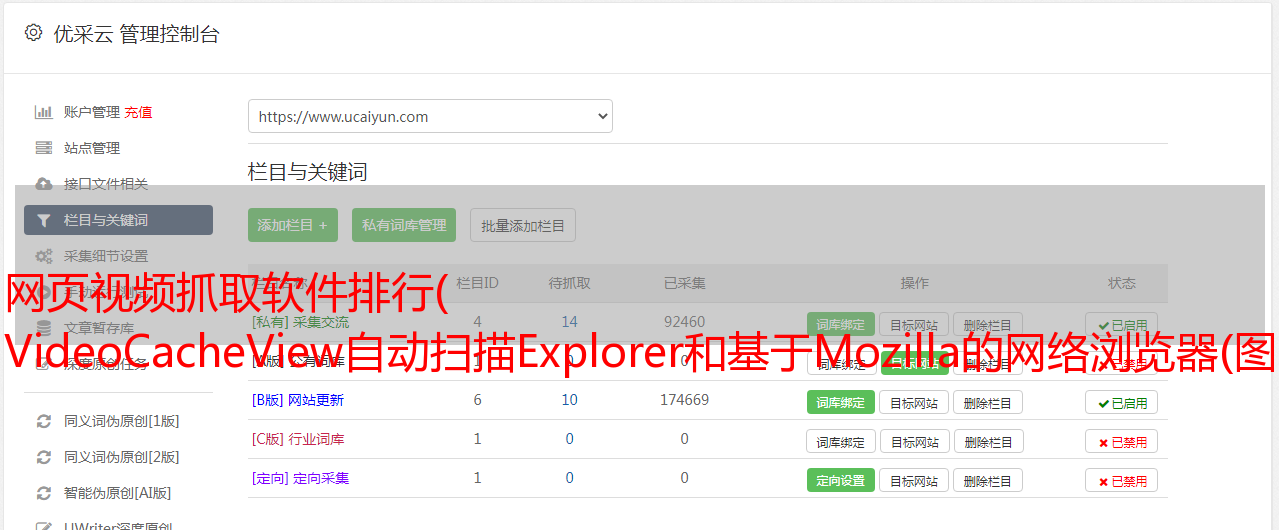This screenshot has width=1279, height=530.
Task: Click 词库绑定 in the 网站更新 row
Action: 841,402
